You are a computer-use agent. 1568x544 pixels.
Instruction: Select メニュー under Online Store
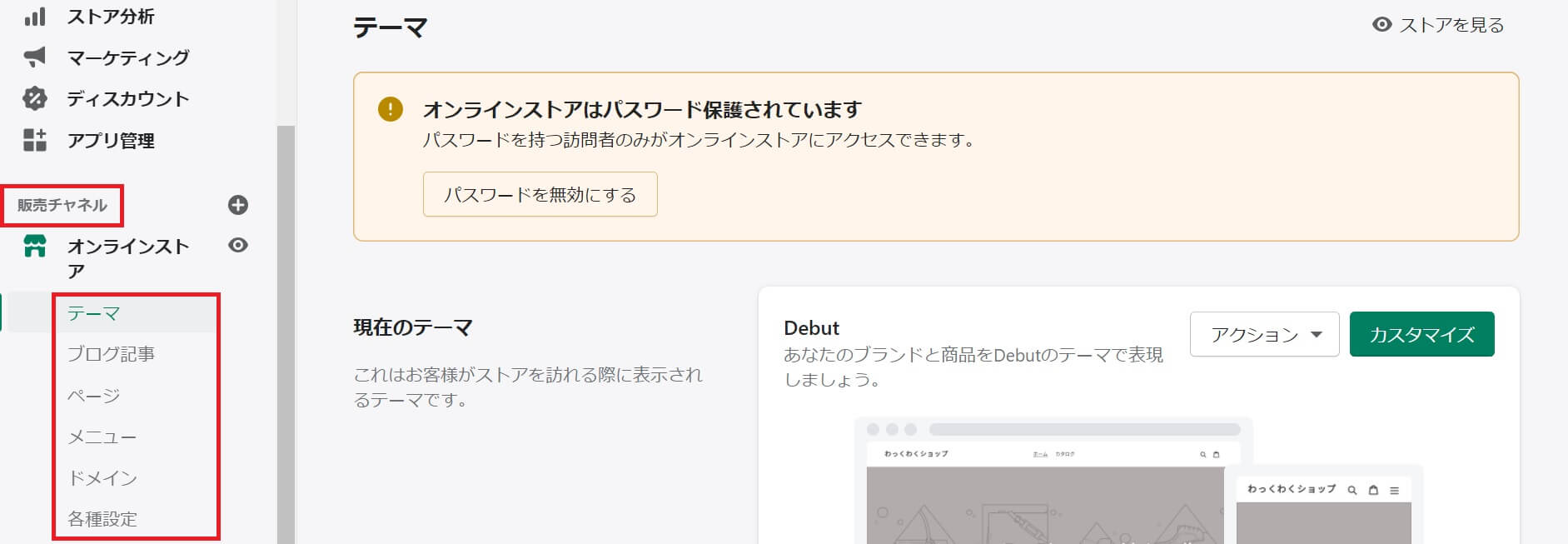point(102,437)
